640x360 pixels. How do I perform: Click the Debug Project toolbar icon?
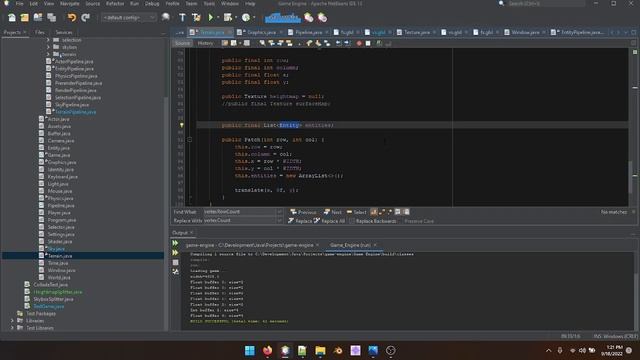pos(228,18)
